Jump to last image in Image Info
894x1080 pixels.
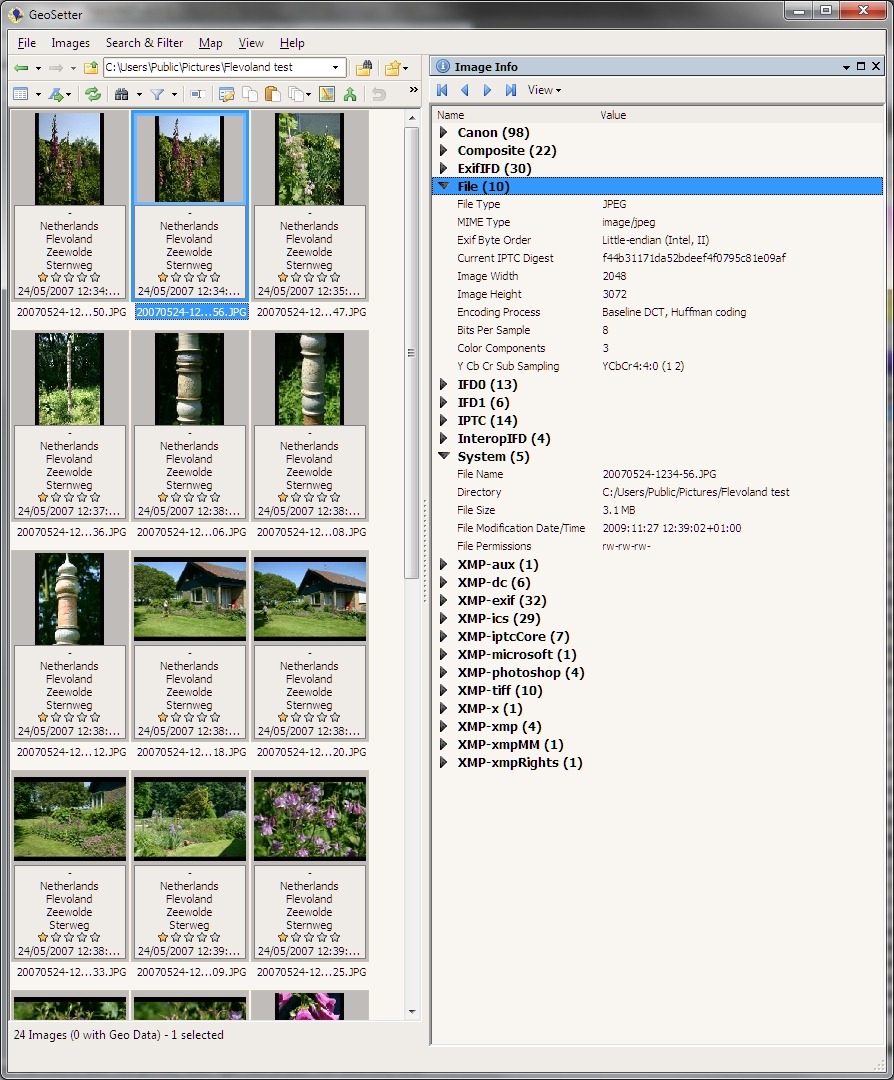[511, 90]
